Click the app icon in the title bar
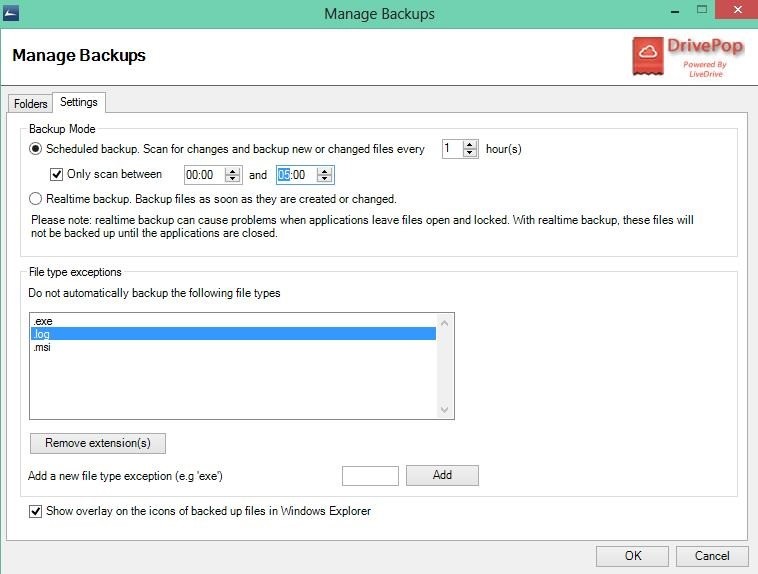The height and width of the screenshot is (574, 758). [x=11, y=13]
